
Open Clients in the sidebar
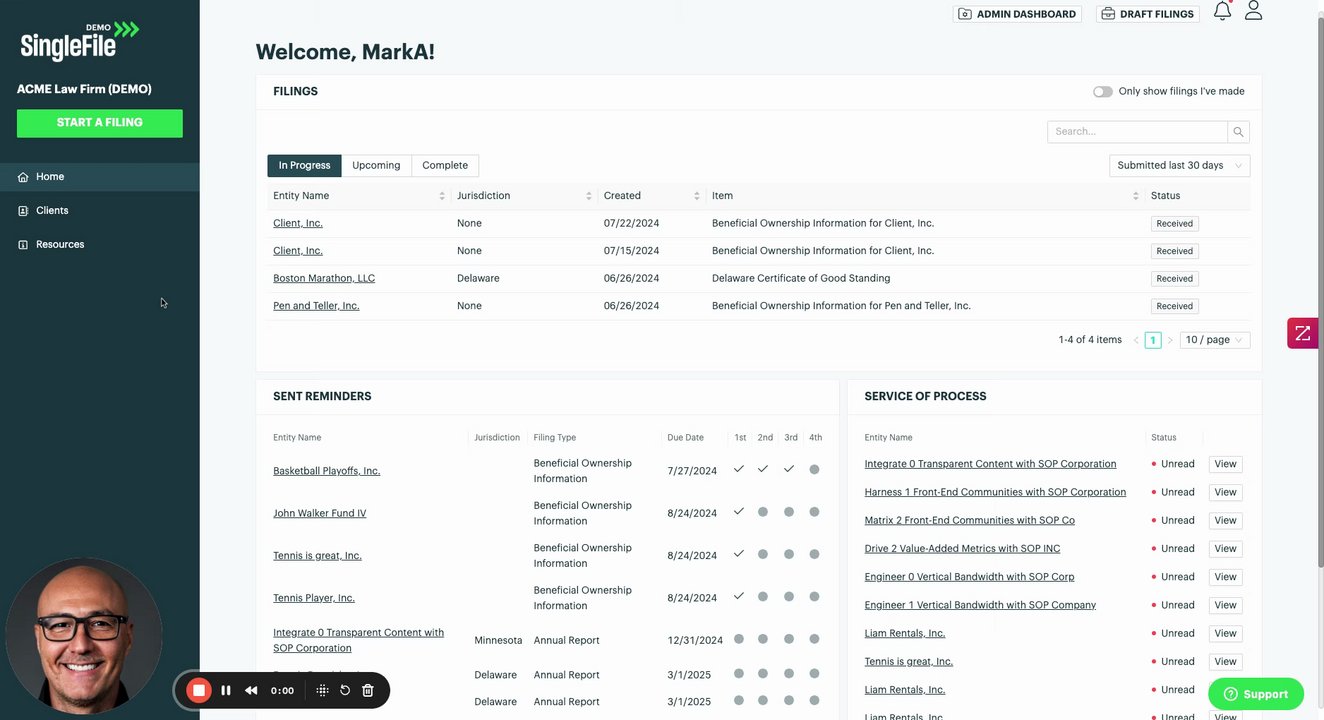tap(100, 211)
